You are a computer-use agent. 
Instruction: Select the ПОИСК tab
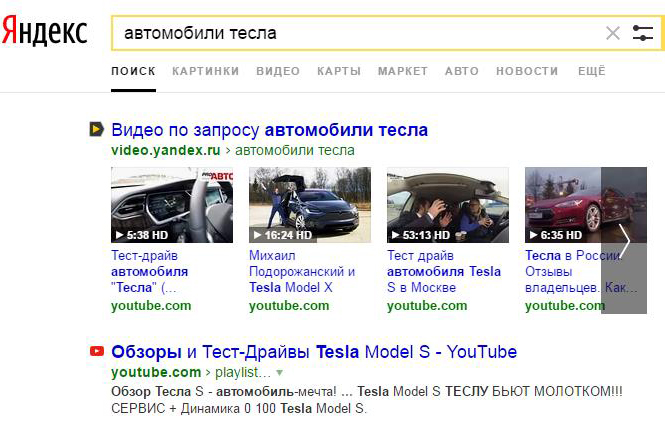point(133,71)
